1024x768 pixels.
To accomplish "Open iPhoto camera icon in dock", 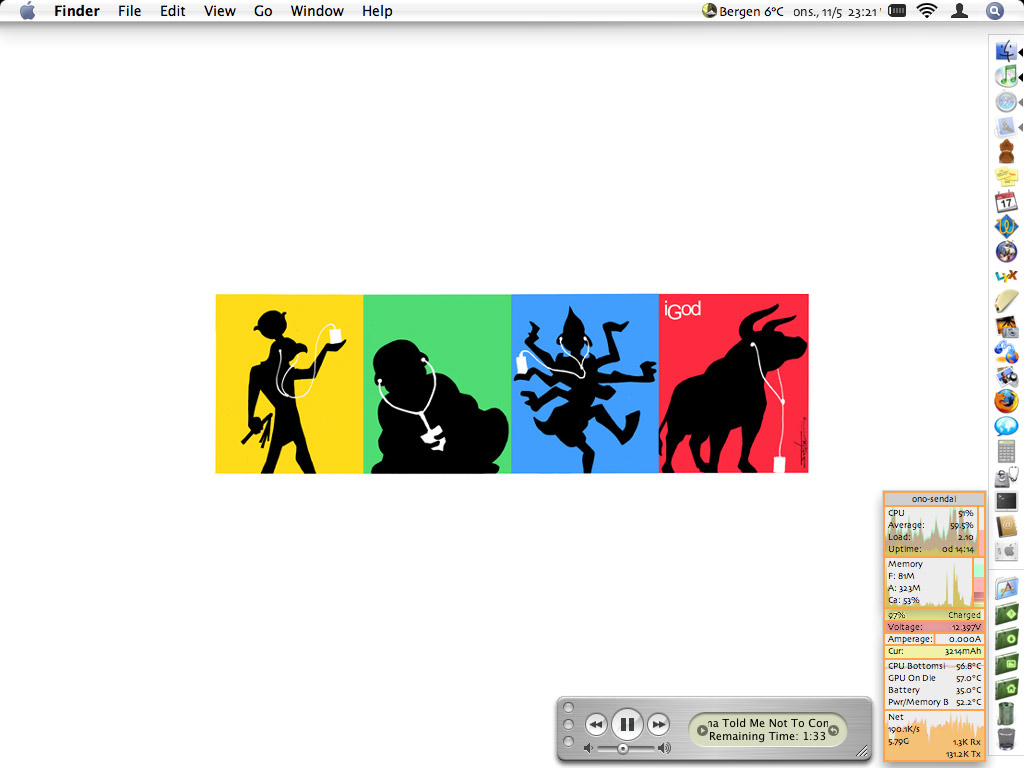I will pos(1006,327).
